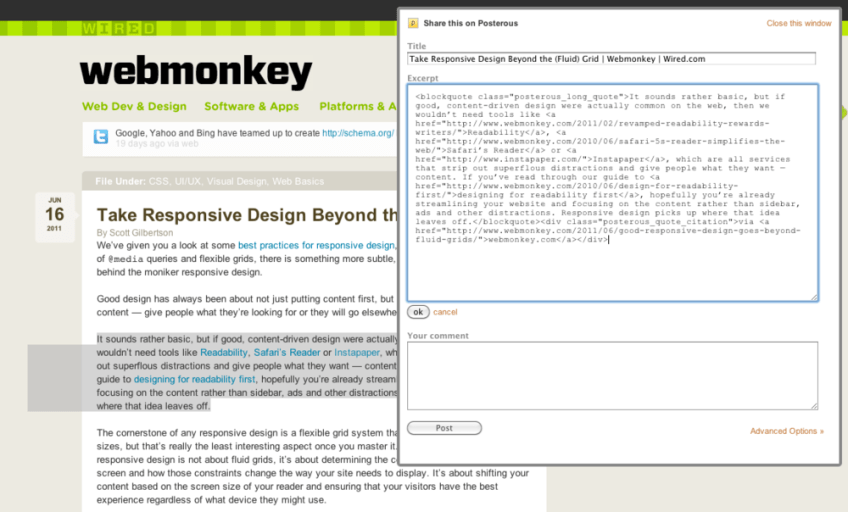Click the Twitter bird icon
Screen dimensions: 848x512
[100, 137]
